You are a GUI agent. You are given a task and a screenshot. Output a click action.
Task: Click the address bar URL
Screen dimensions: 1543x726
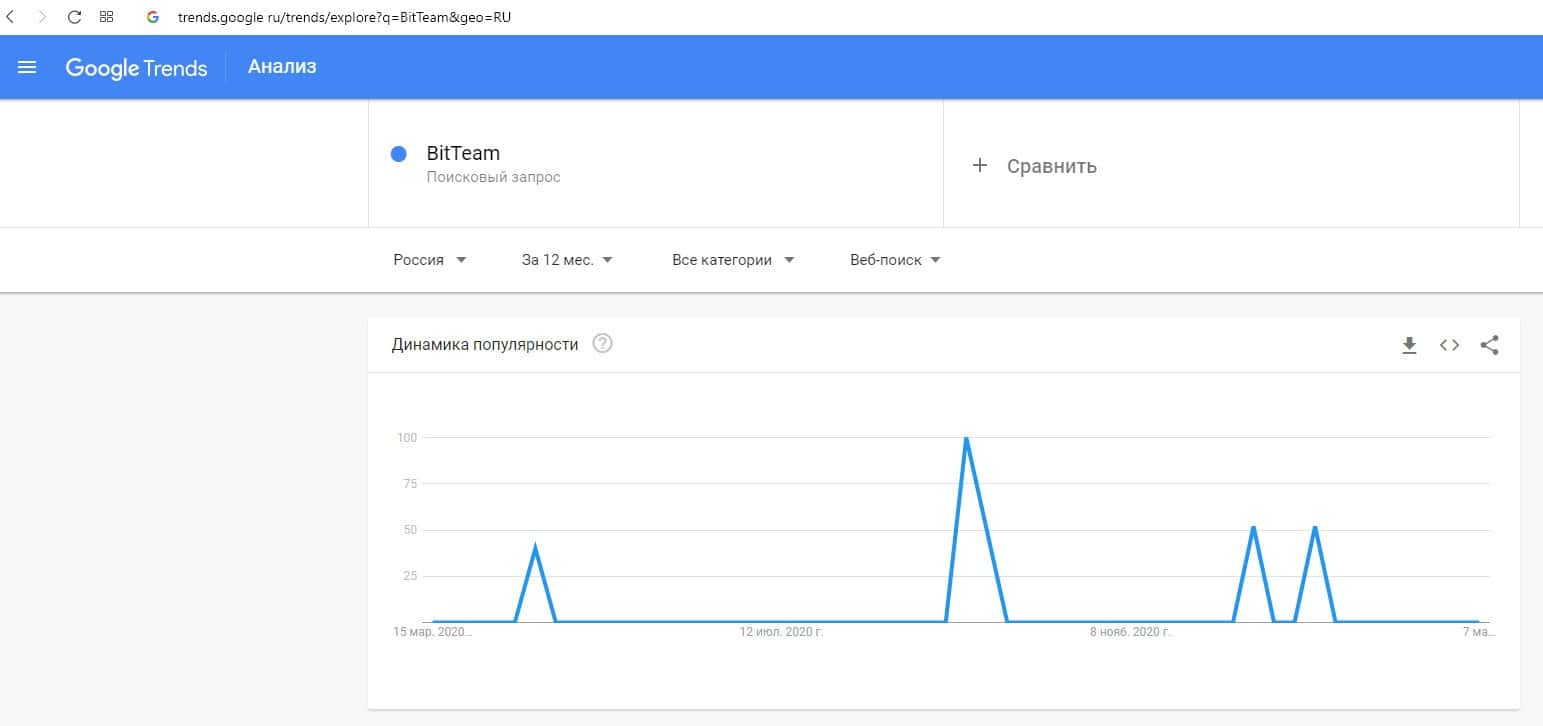coord(345,17)
